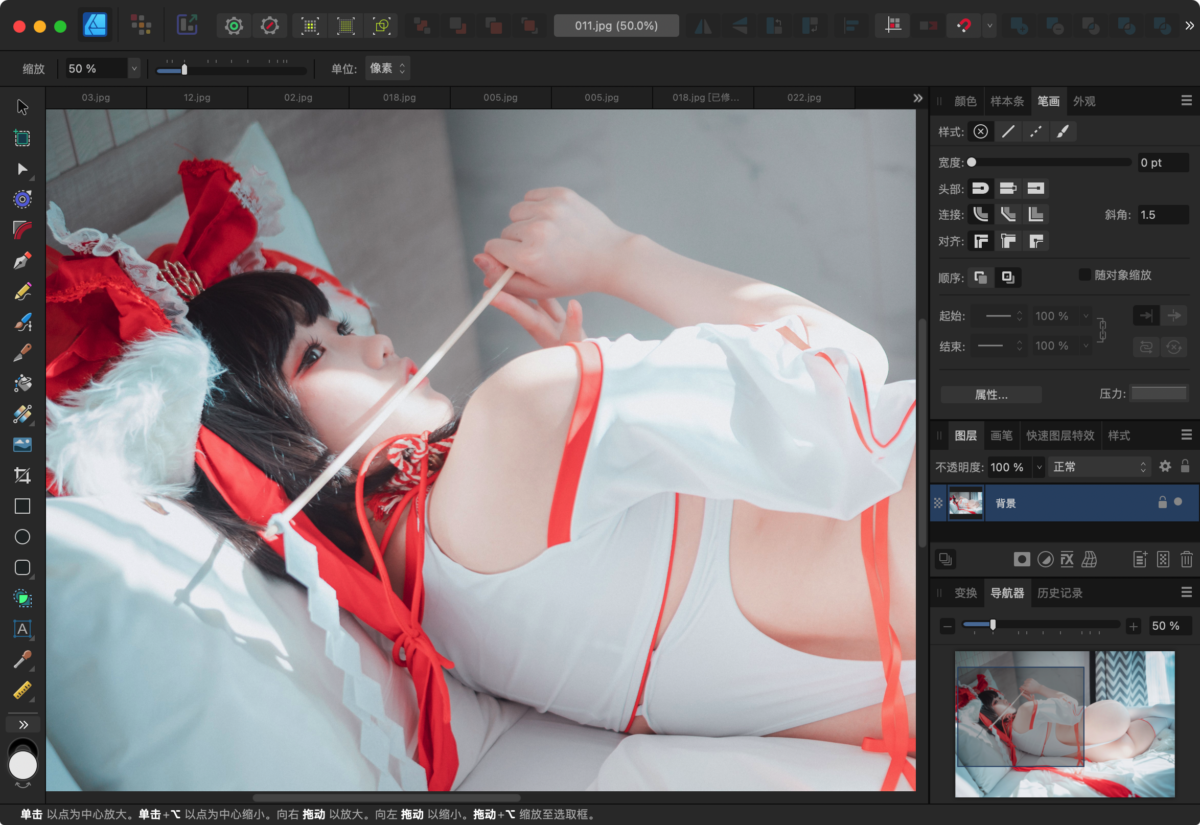Open the 缩放 50 % zoom dropdown
The height and width of the screenshot is (825, 1200).
134,68
